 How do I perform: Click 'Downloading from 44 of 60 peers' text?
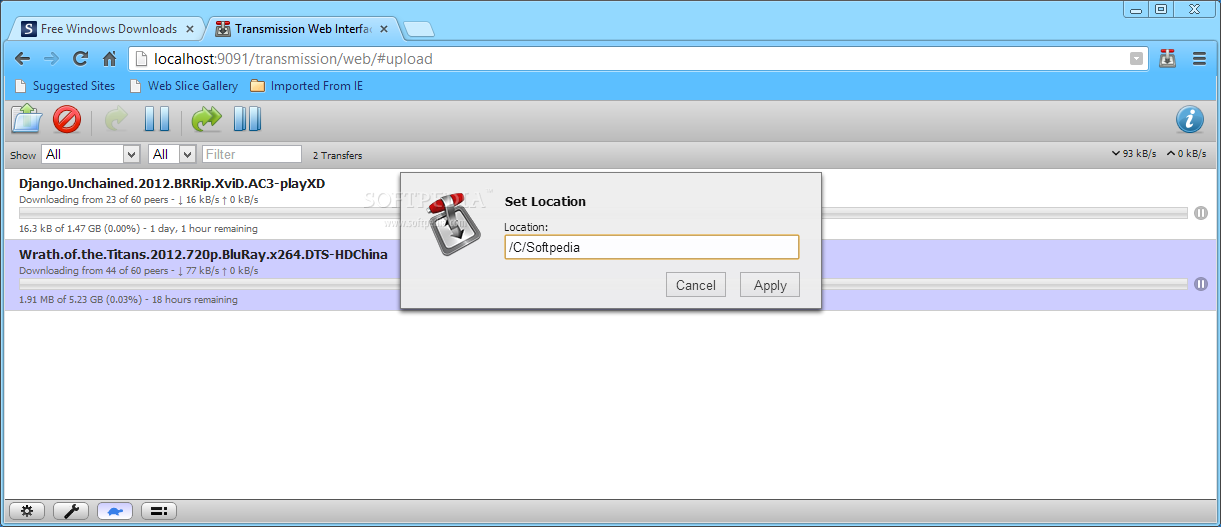pos(138,271)
